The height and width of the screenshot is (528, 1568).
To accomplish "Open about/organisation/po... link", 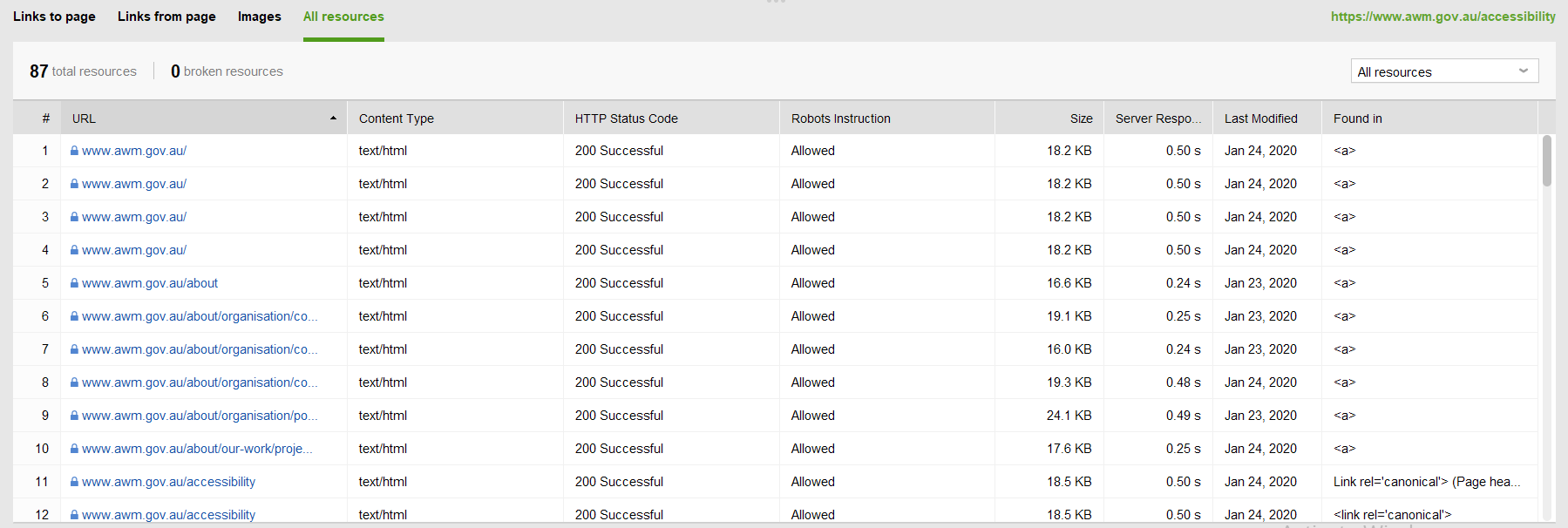I will [x=200, y=416].
